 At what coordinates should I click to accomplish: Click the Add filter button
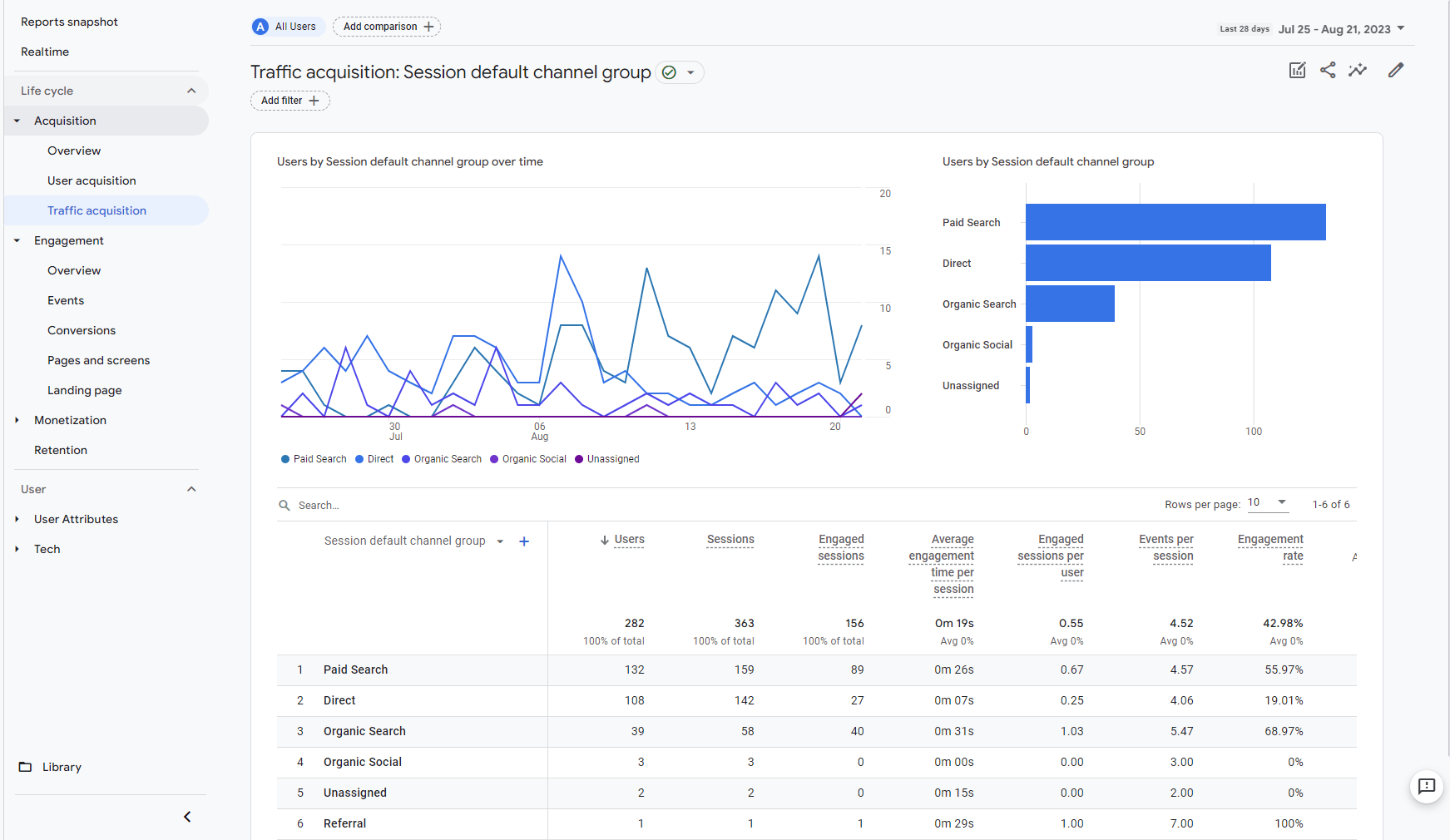point(290,101)
